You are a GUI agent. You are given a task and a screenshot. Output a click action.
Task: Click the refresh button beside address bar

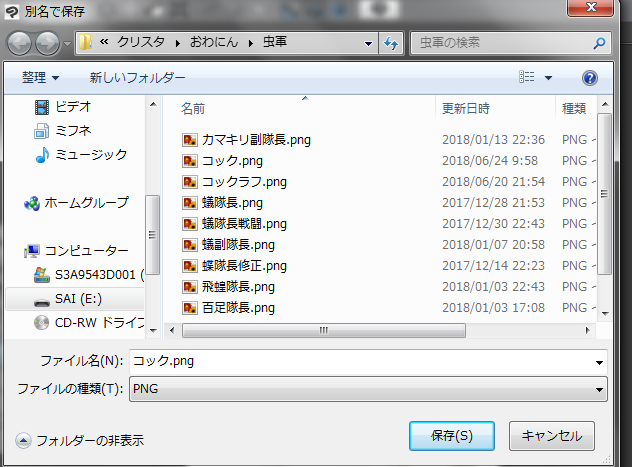(x=391, y=43)
